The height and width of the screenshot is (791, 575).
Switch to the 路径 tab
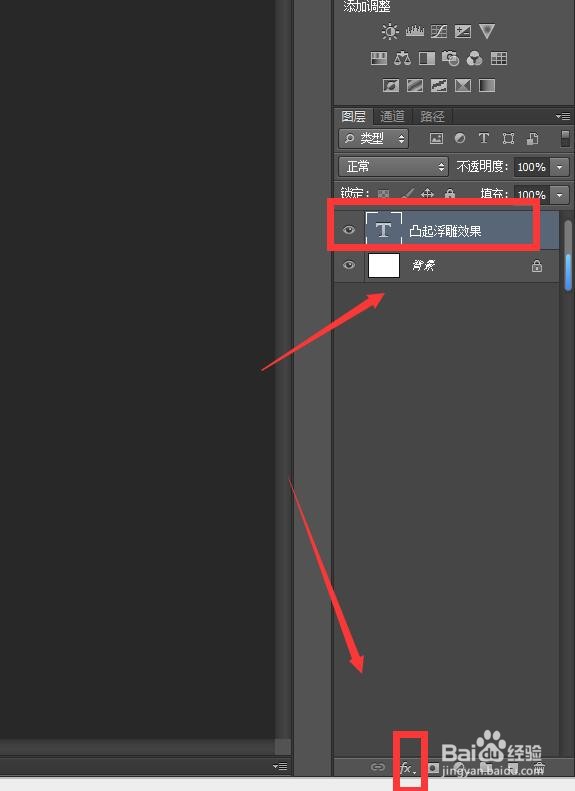(432, 117)
